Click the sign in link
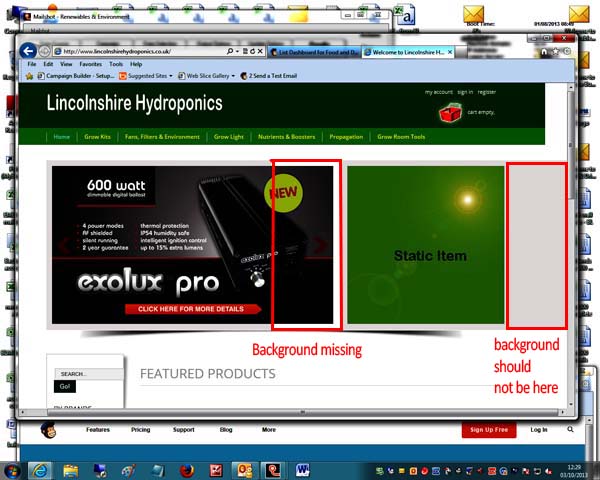The width and height of the screenshot is (600, 480). click(x=465, y=92)
